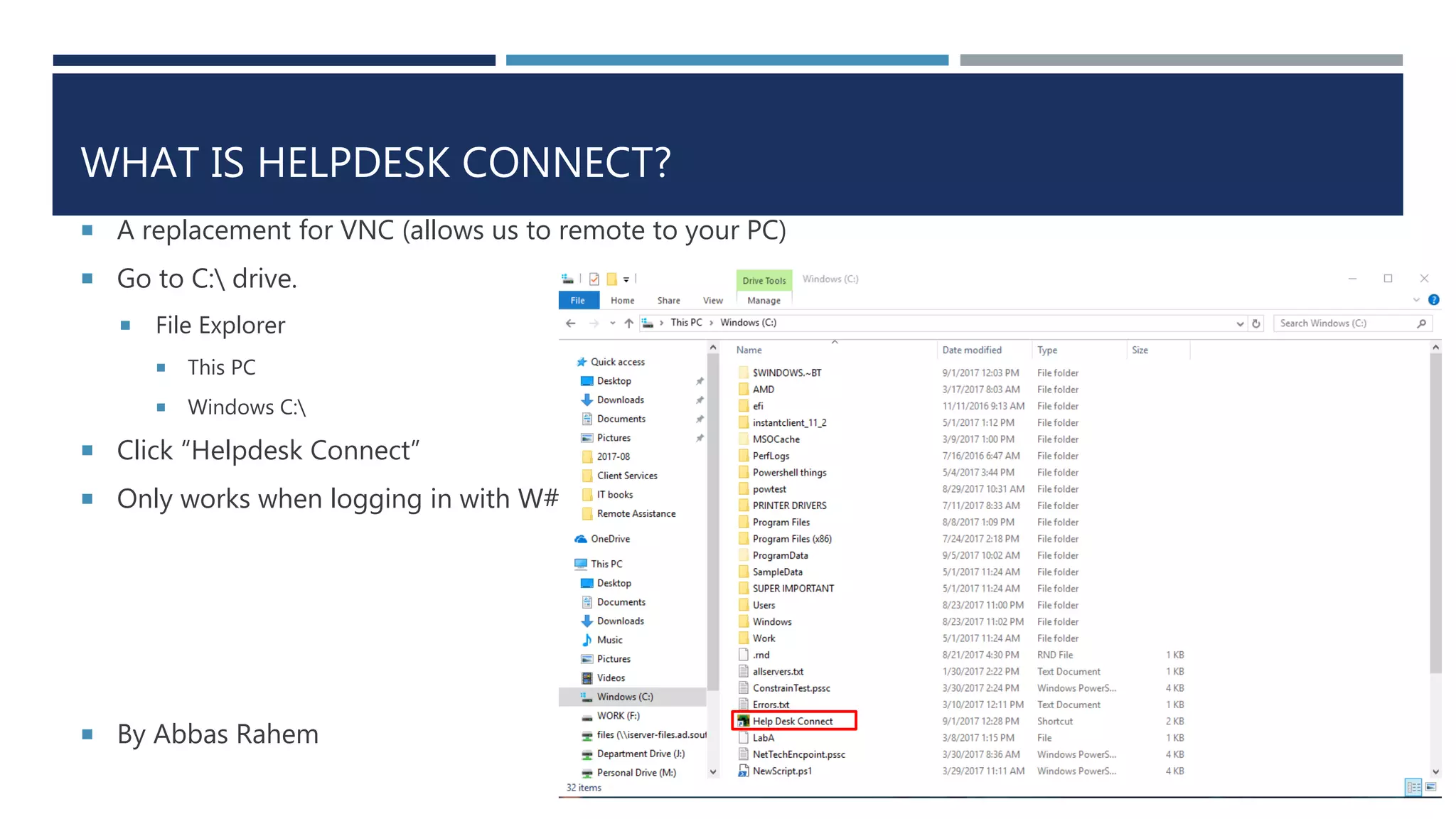Click the Forward navigation arrow

click(594, 323)
